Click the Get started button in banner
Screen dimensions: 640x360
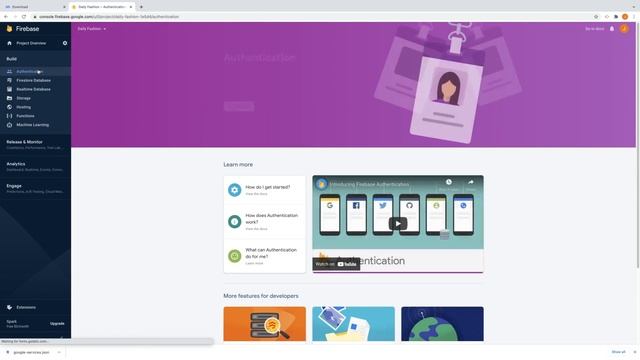[x=239, y=107]
